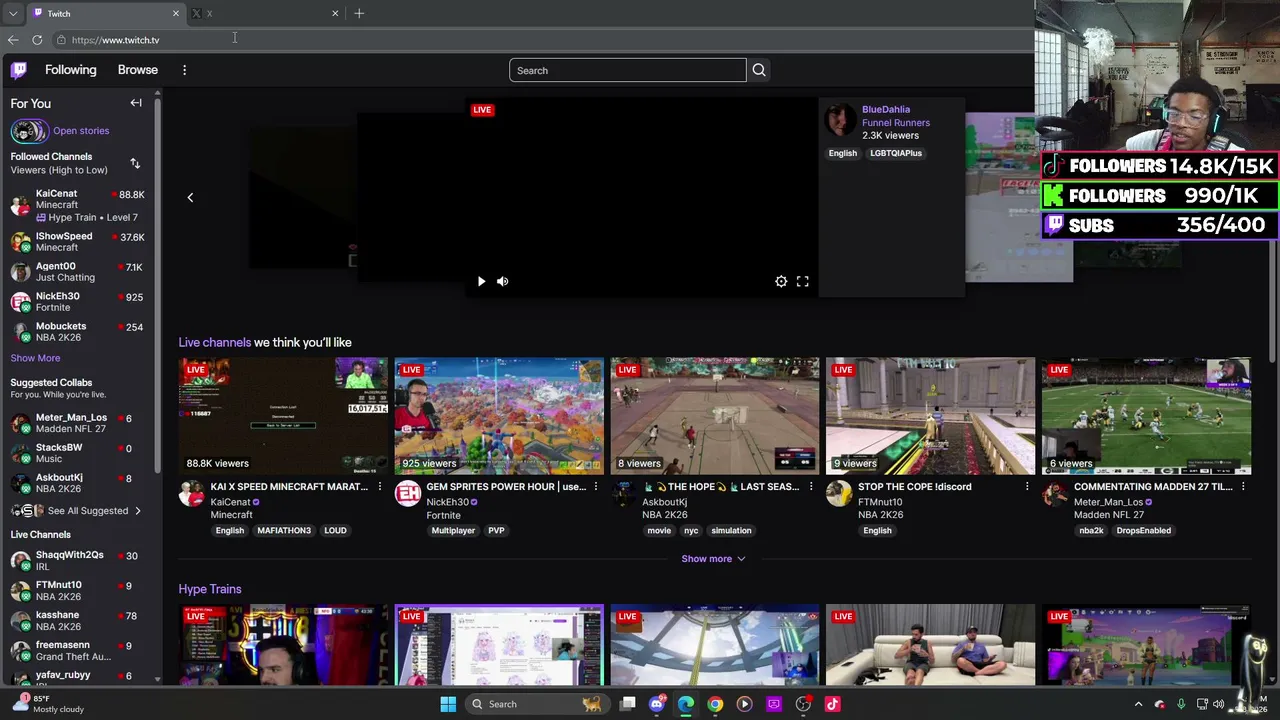Open Discord from the taskbar
Screen dimensions: 1280x720
pyautogui.click(x=656, y=704)
